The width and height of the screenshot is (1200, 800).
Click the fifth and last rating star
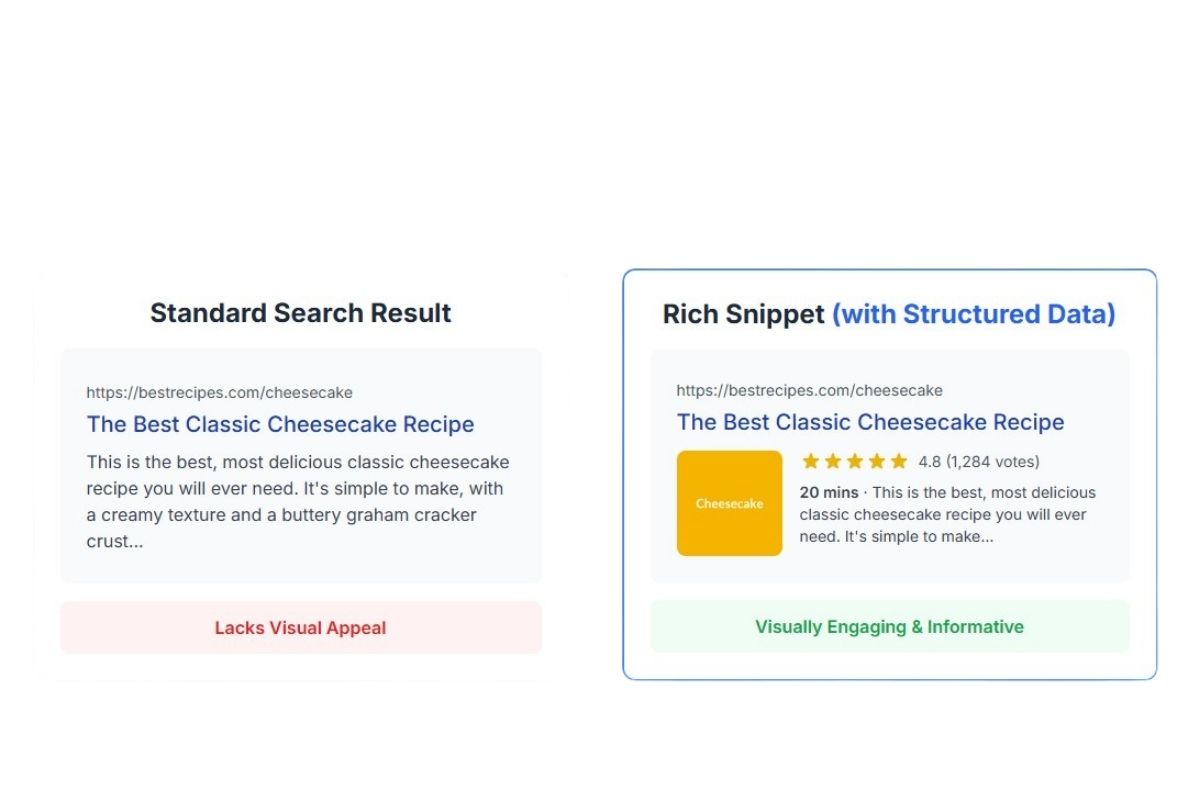pyautogui.click(x=899, y=461)
